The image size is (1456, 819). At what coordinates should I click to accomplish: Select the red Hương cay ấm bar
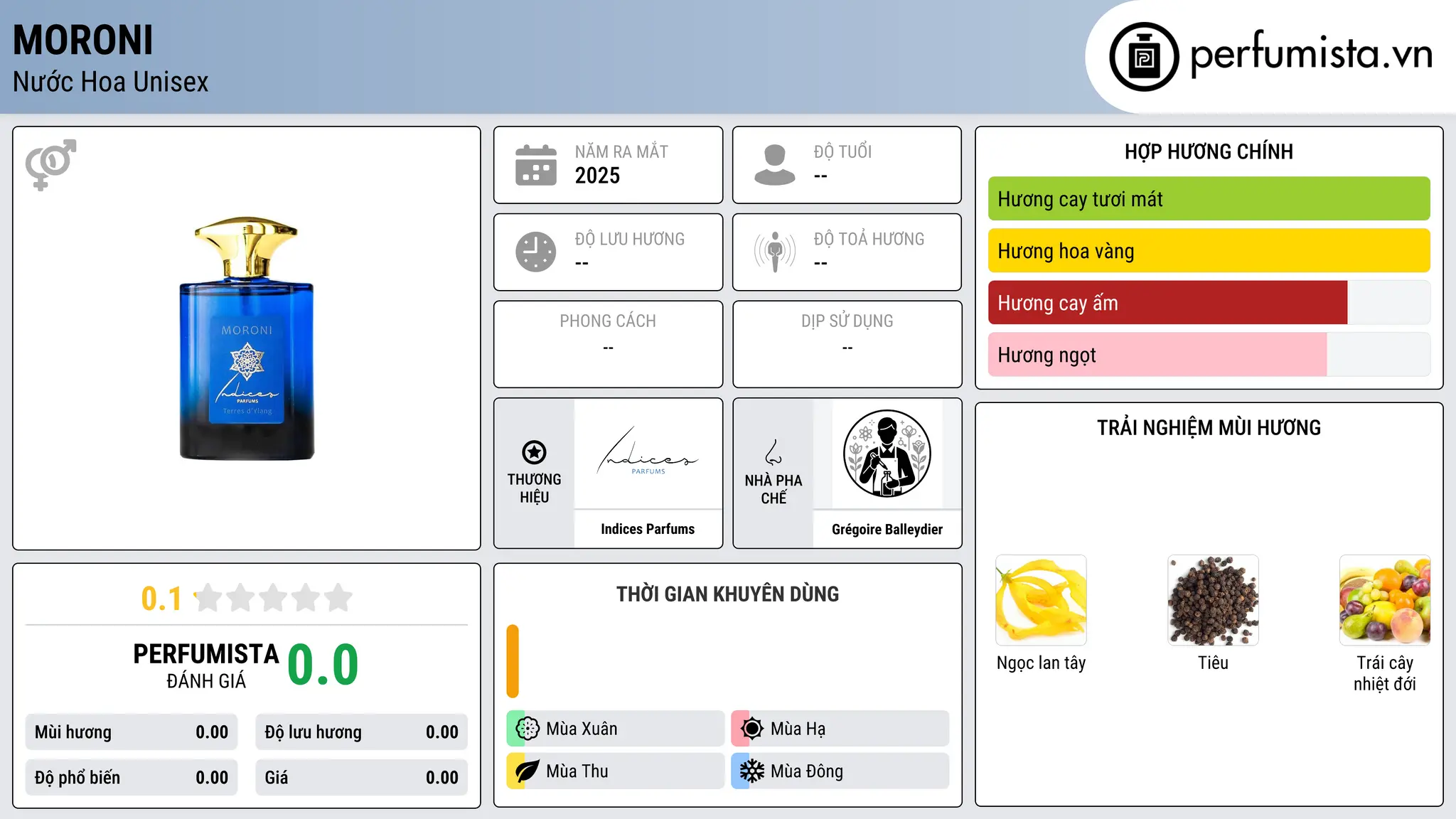tap(1167, 303)
